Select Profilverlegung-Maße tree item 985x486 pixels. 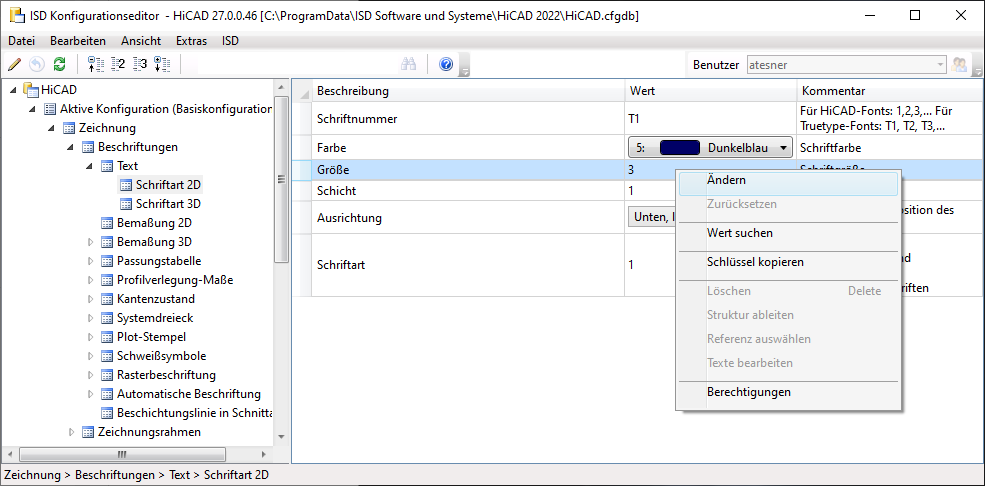point(175,280)
